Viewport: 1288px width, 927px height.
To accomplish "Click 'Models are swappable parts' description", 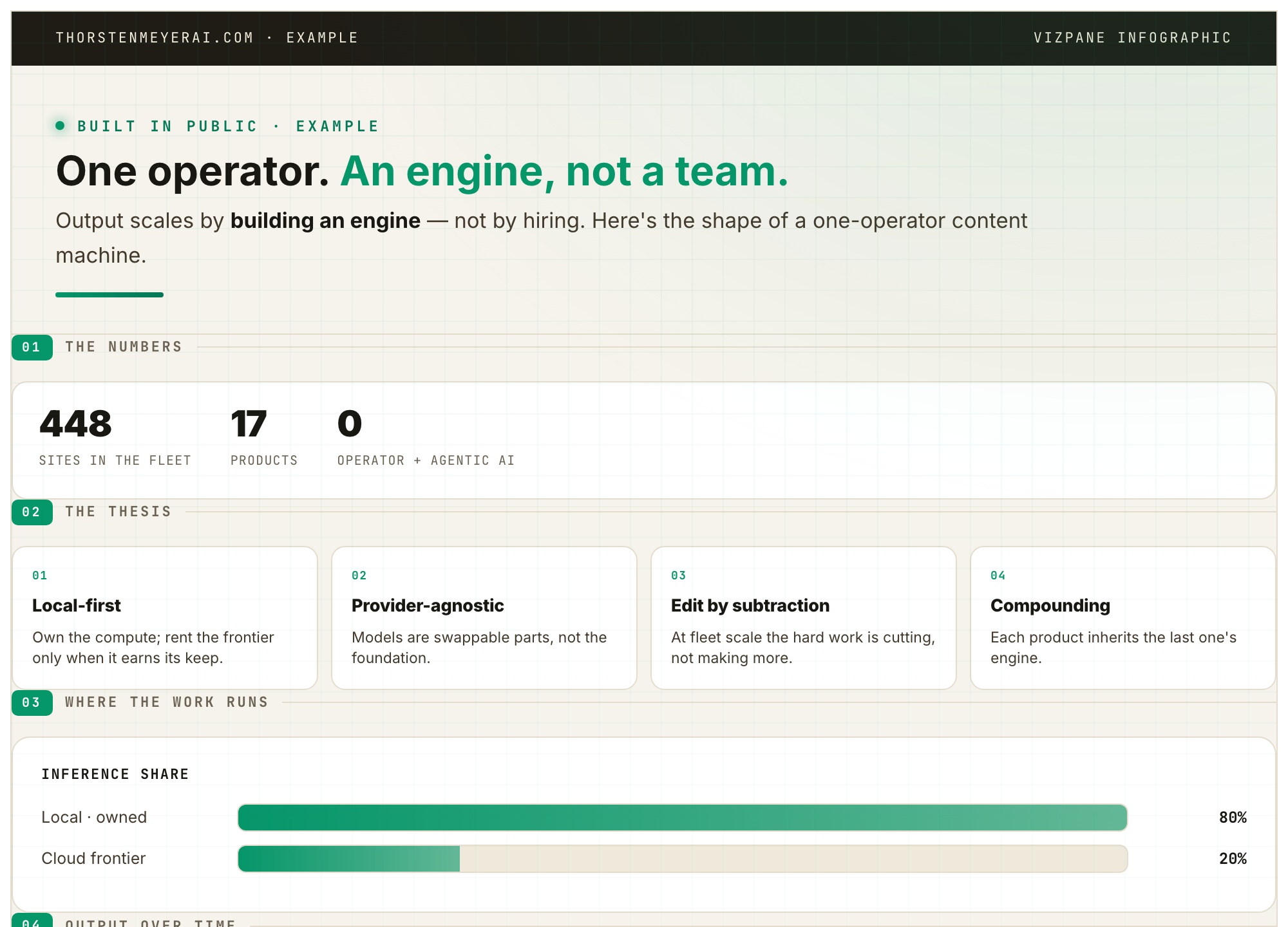I will point(479,648).
